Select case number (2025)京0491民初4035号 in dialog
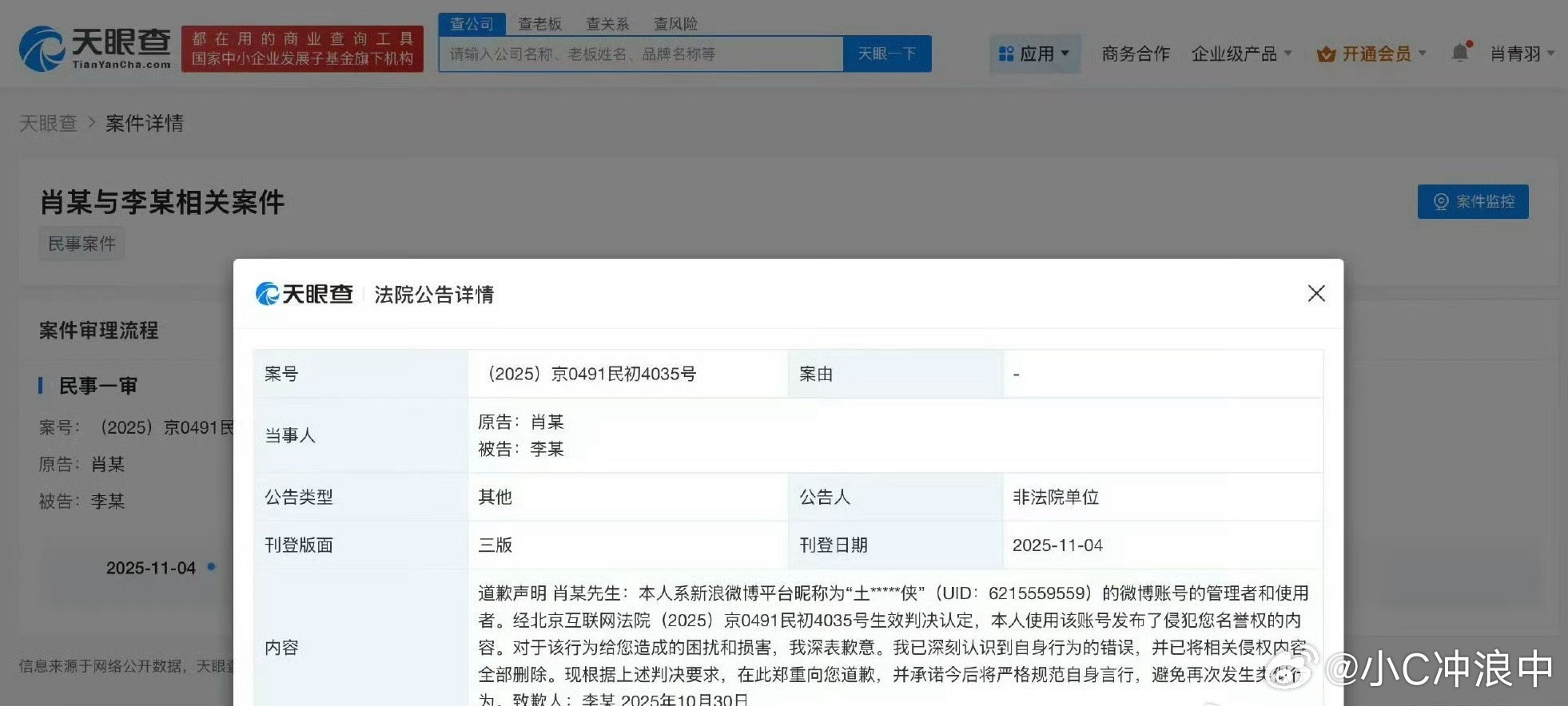 point(590,374)
